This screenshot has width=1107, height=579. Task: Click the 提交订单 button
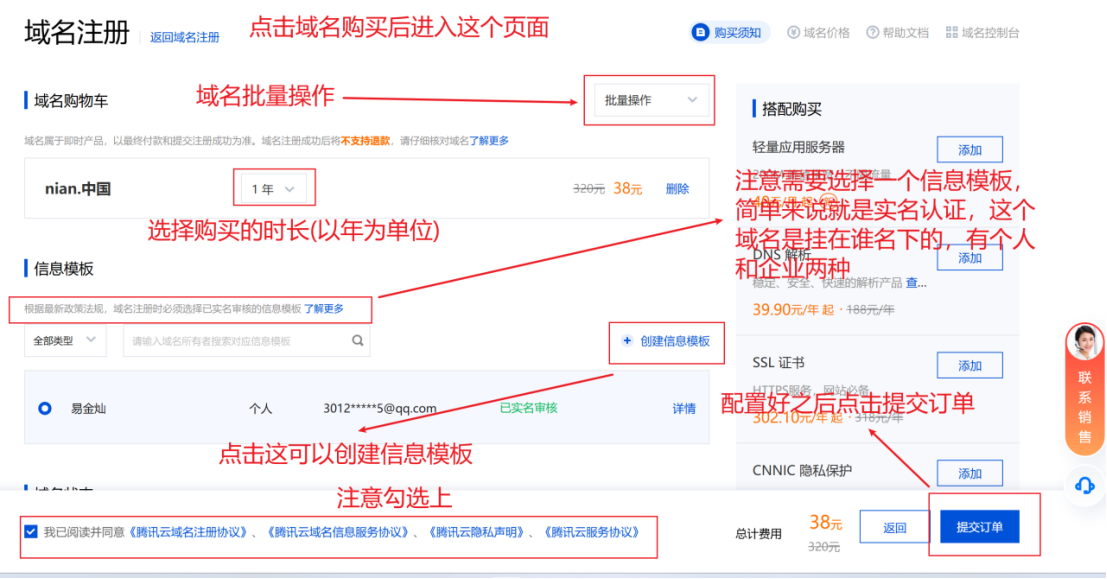coord(979,527)
